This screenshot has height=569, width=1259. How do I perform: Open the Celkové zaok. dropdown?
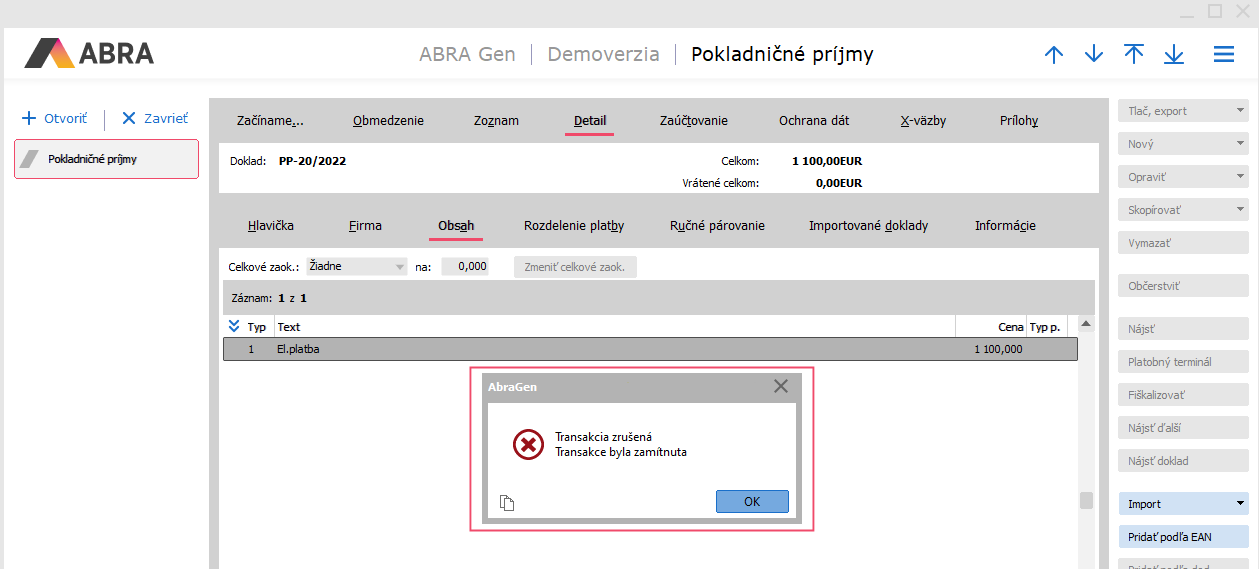(x=357, y=267)
